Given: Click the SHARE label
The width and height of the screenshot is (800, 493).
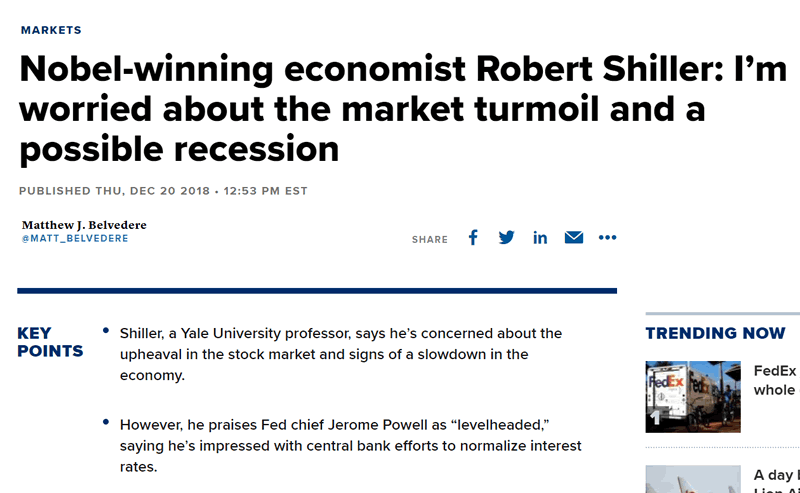Looking at the screenshot, I should click(x=430, y=240).
